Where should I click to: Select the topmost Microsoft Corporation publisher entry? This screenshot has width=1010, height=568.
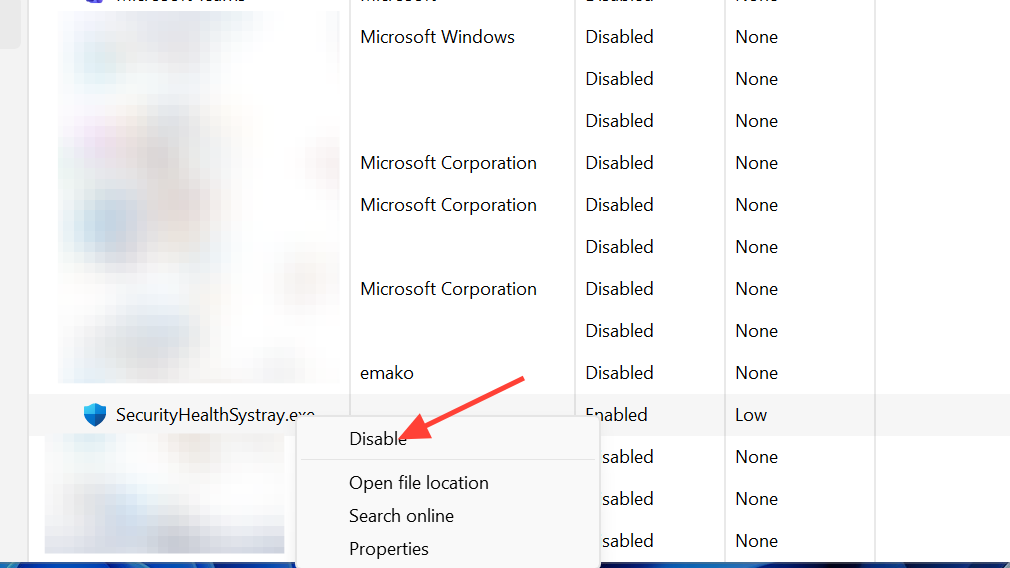[448, 163]
